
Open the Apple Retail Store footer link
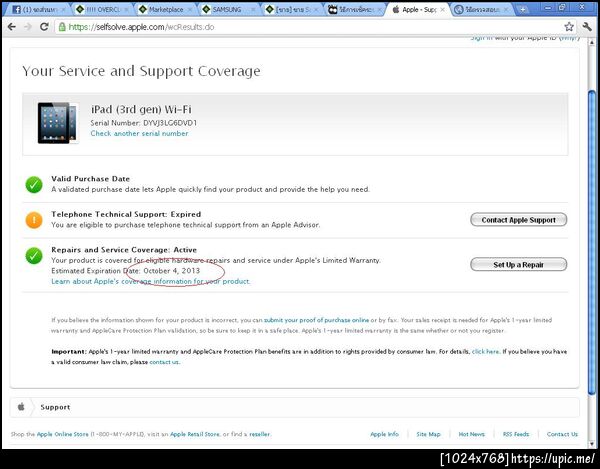coord(195,434)
